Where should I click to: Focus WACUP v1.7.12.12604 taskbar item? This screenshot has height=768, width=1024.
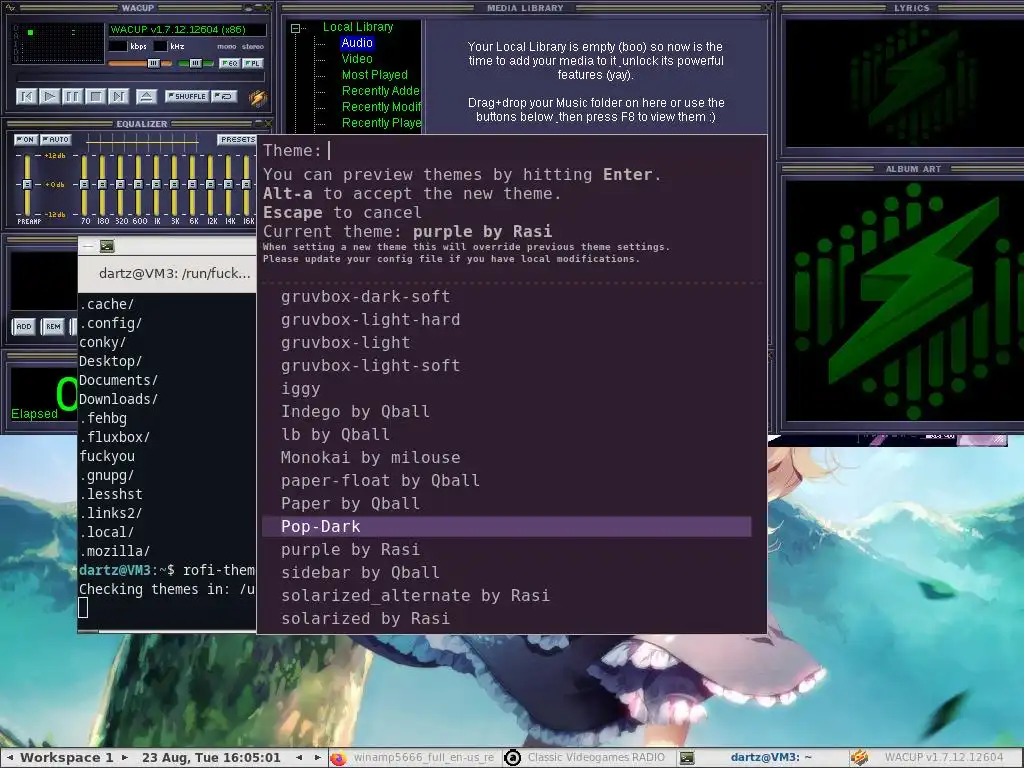(x=935, y=758)
